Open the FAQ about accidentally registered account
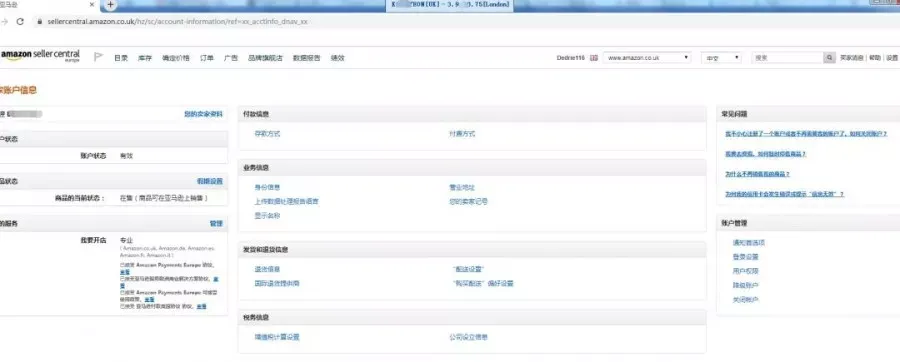 click(x=806, y=134)
